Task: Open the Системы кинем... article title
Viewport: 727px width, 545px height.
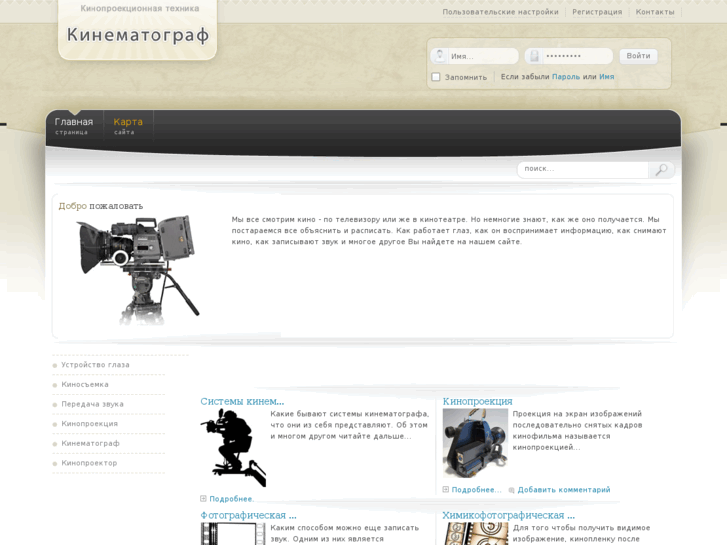Action: (242, 401)
